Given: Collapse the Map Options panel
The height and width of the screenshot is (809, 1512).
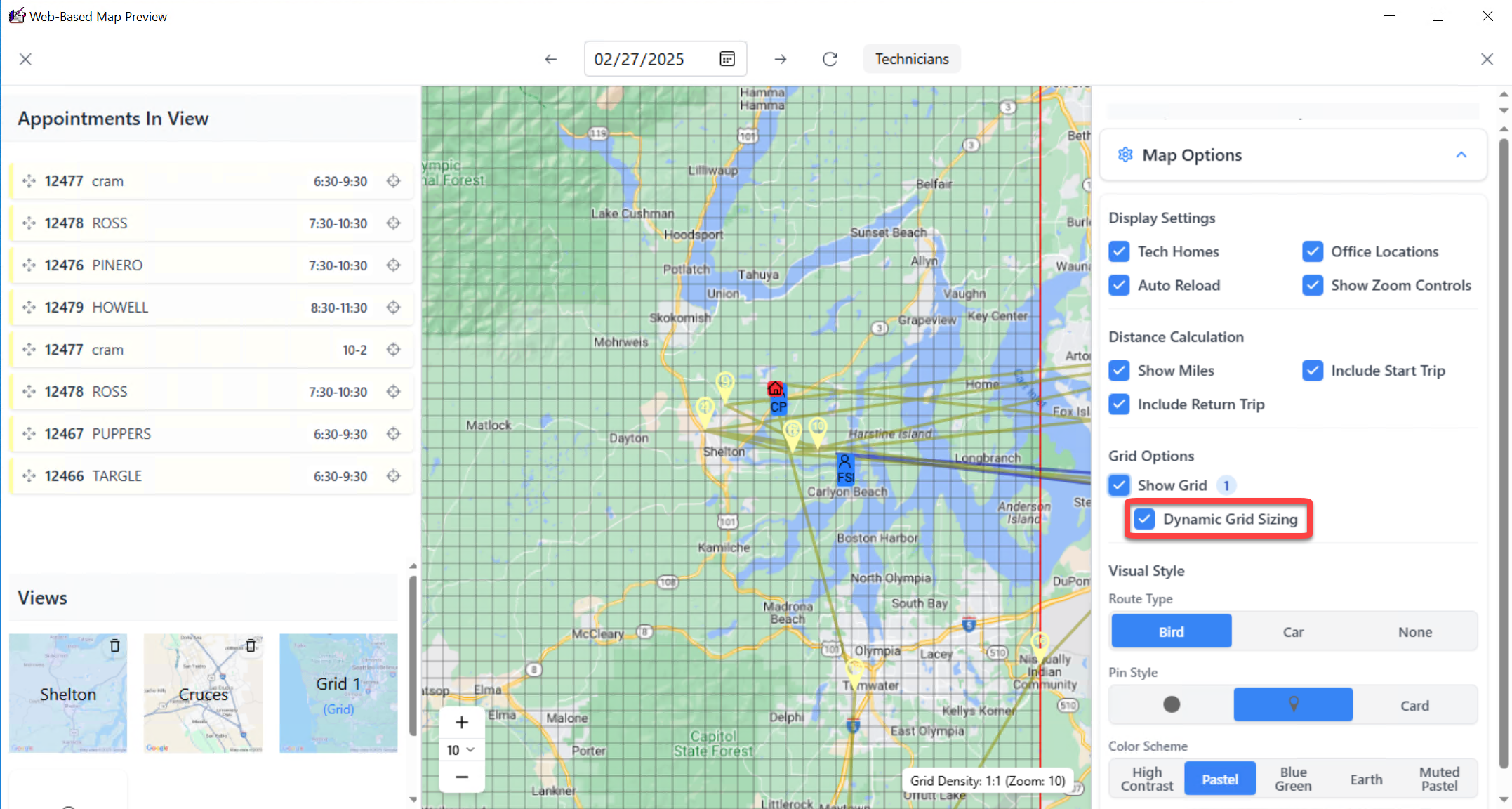Looking at the screenshot, I should (x=1461, y=154).
